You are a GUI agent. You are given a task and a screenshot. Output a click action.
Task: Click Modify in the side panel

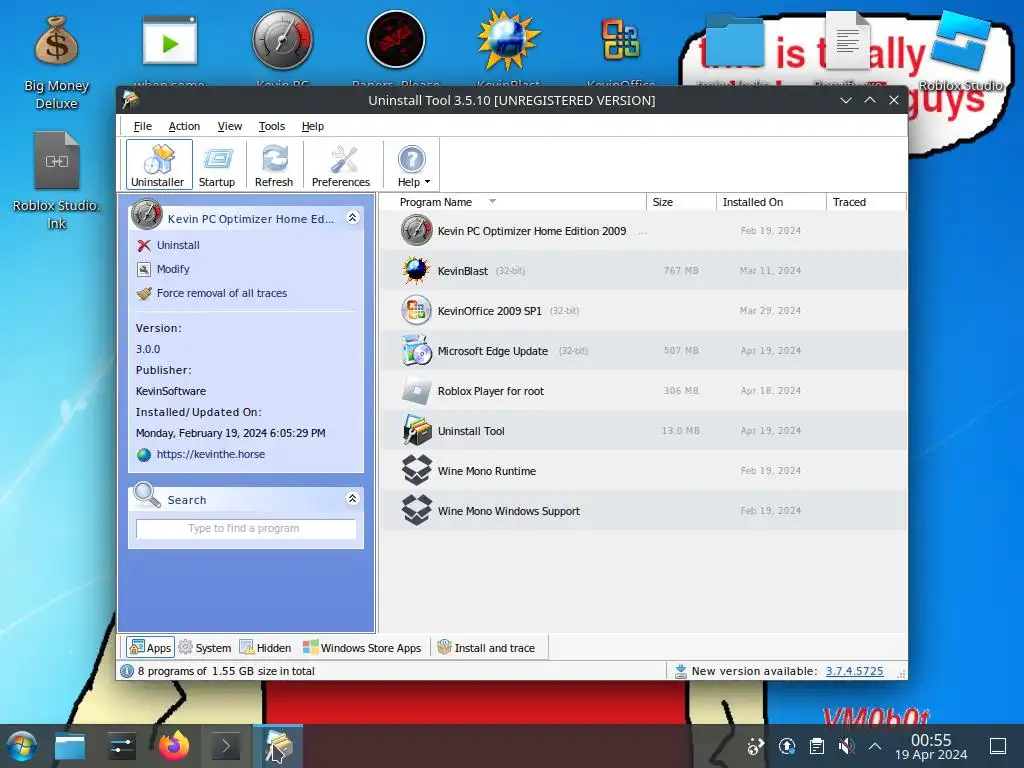173,269
